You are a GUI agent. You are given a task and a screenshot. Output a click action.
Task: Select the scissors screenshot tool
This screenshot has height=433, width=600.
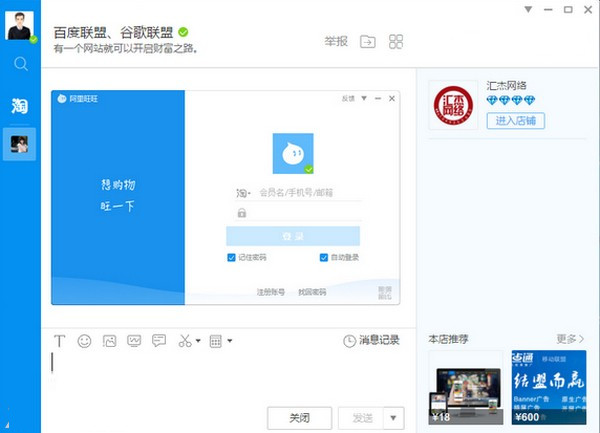pyautogui.click(x=184, y=341)
